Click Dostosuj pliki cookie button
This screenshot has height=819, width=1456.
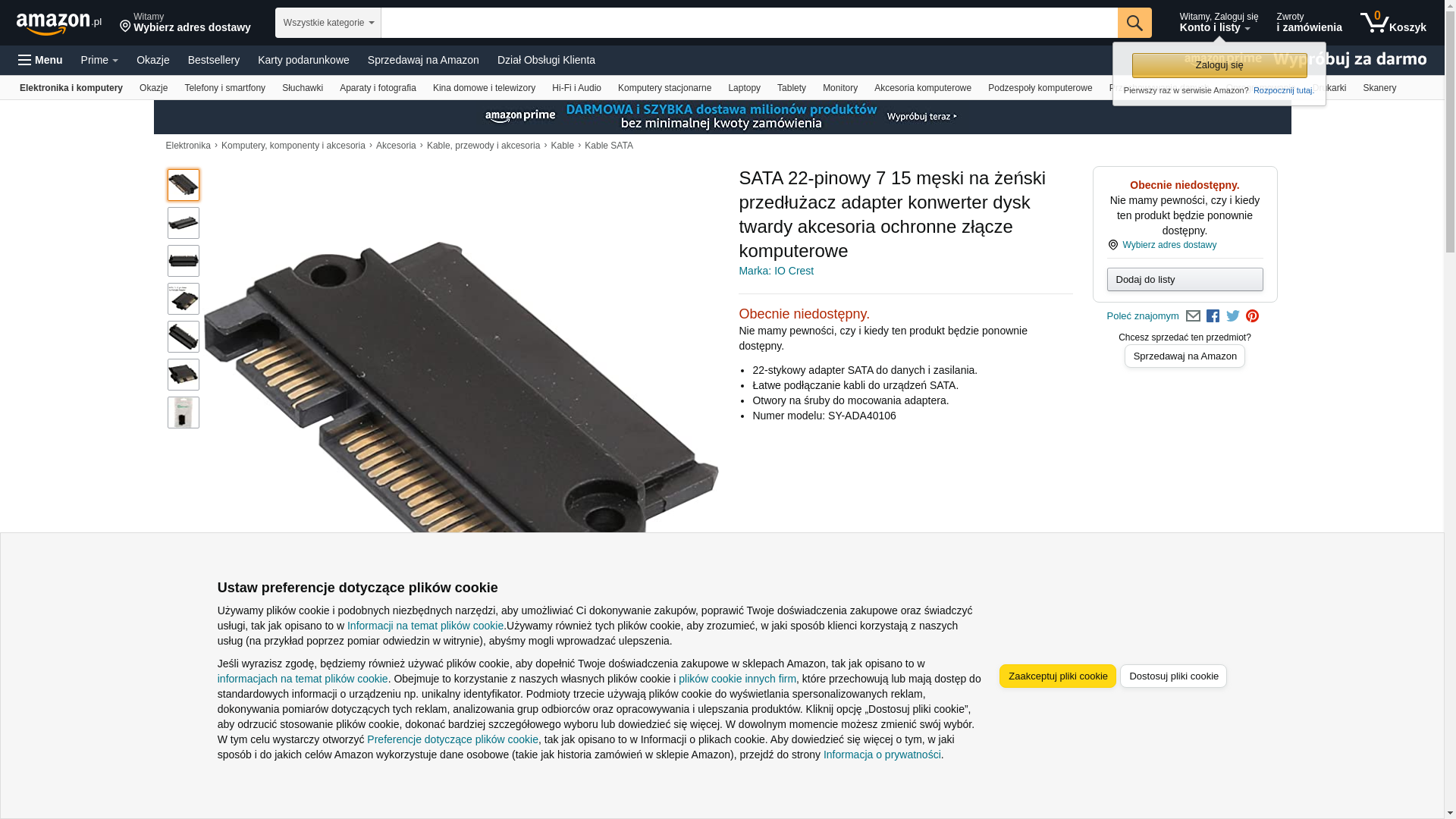(x=1173, y=676)
